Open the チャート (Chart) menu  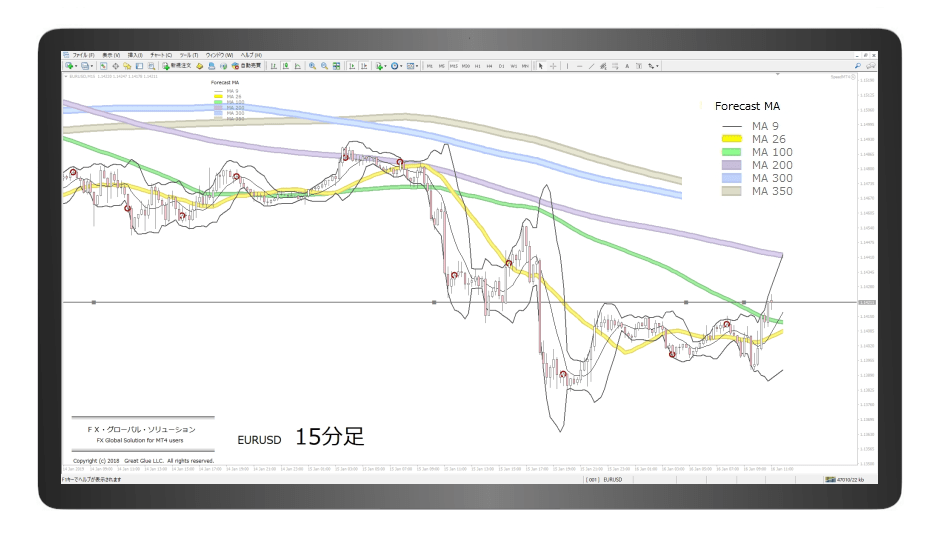tap(161, 55)
